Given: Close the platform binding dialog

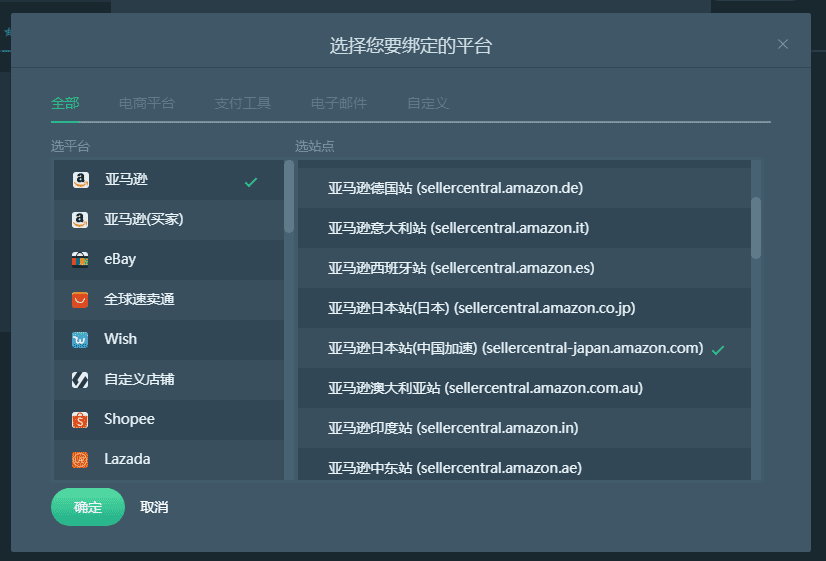Looking at the screenshot, I should click(x=783, y=44).
